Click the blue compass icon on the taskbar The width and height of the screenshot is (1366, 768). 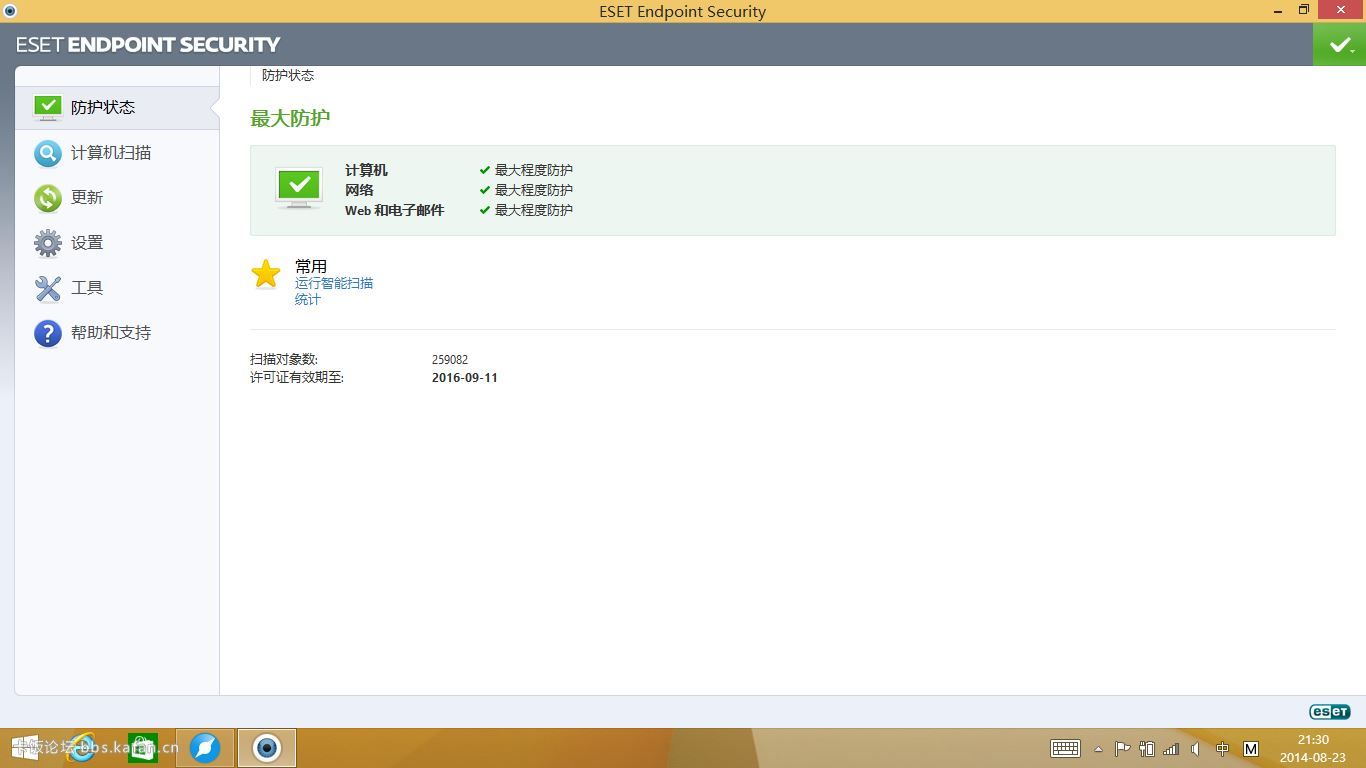[205, 747]
